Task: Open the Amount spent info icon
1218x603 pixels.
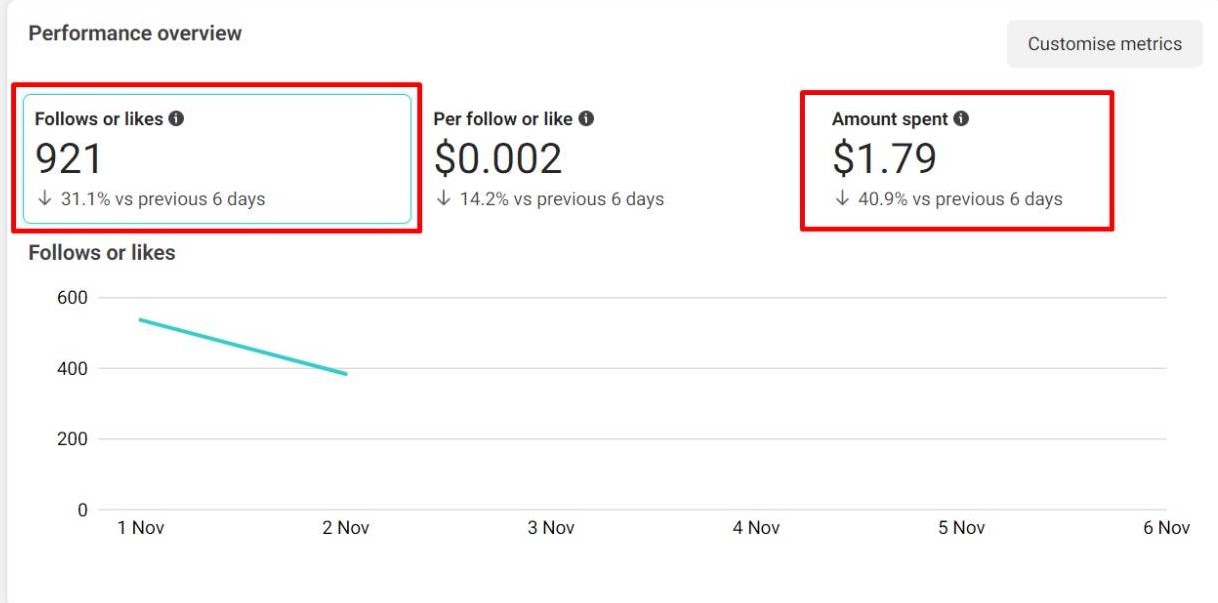Action: click(961, 118)
